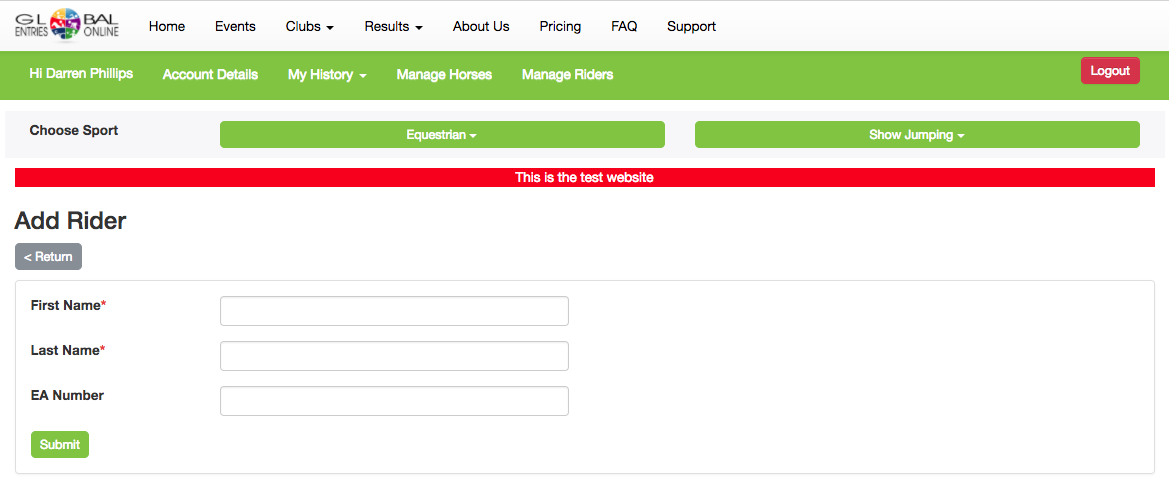Open Account Details
This screenshot has height=488, width=1169.
(210, 75)
